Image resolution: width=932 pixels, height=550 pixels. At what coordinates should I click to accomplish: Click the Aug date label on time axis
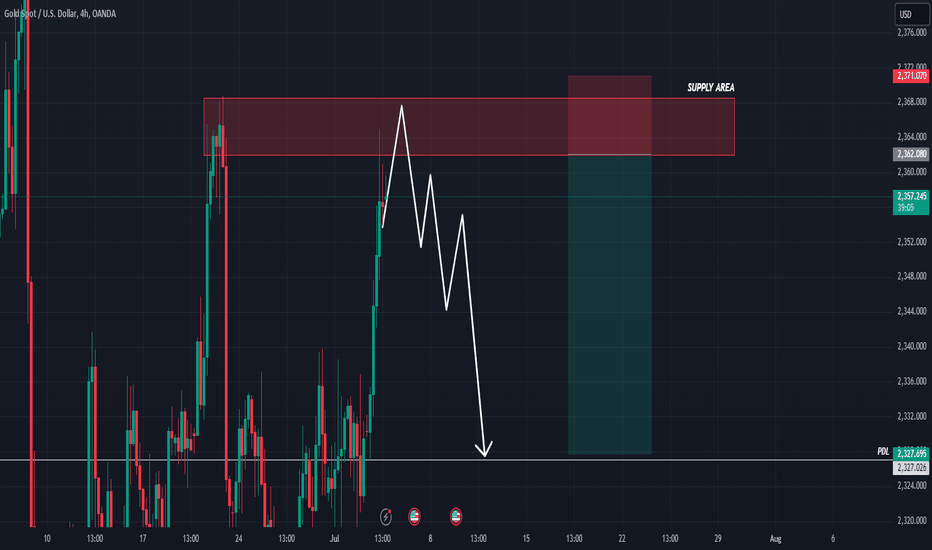(775, 539)
